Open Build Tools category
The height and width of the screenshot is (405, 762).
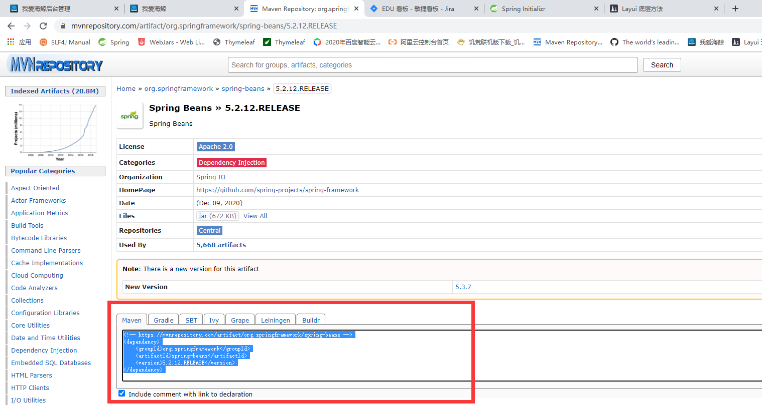coord(27,225)
